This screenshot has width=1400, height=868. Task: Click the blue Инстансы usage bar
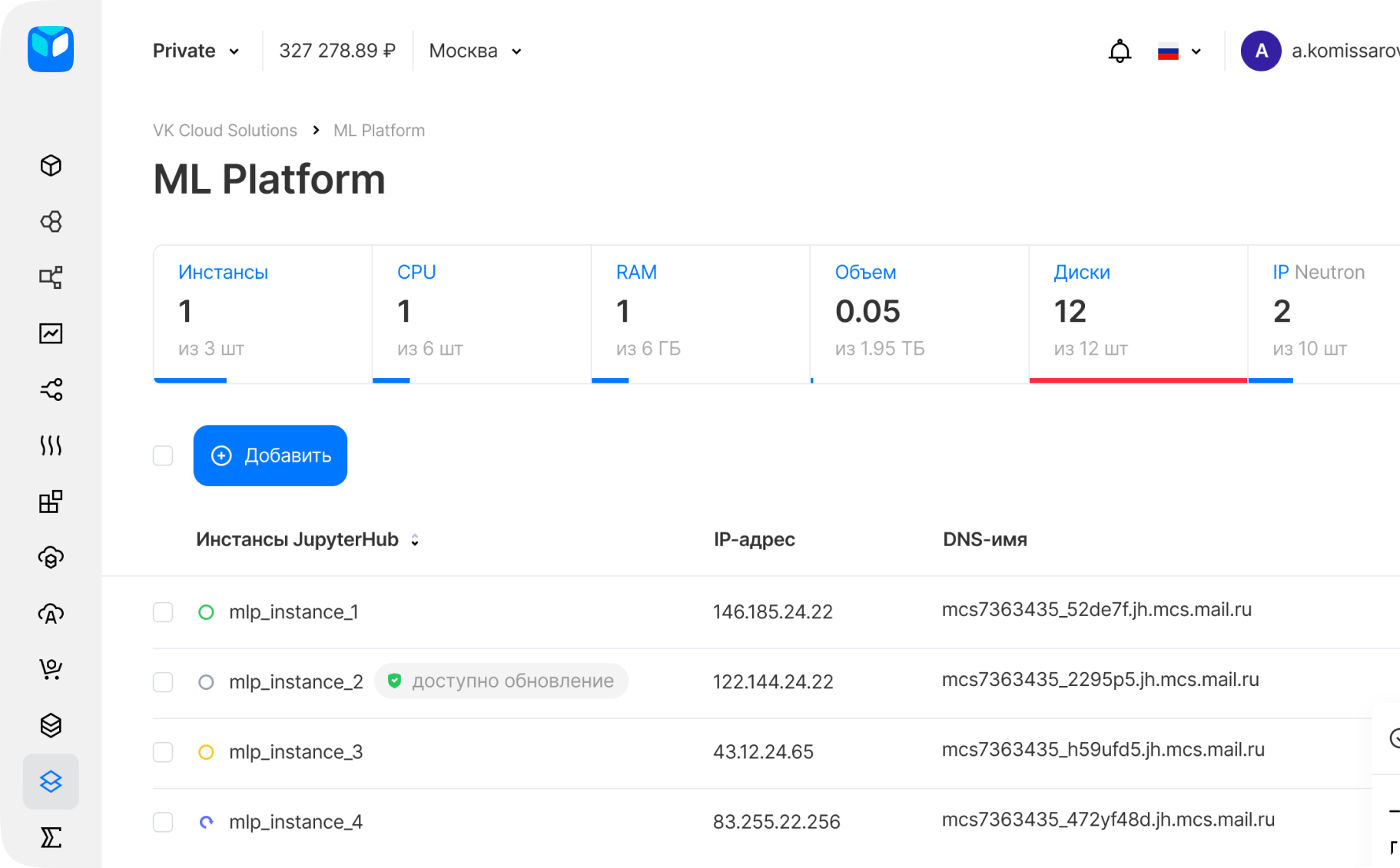tap(191, 380)
